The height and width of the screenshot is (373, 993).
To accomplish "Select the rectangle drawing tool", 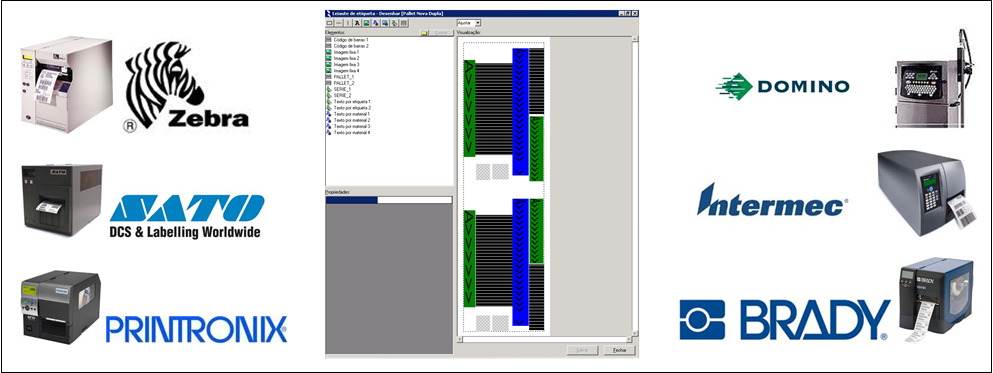I will [329, 23].
